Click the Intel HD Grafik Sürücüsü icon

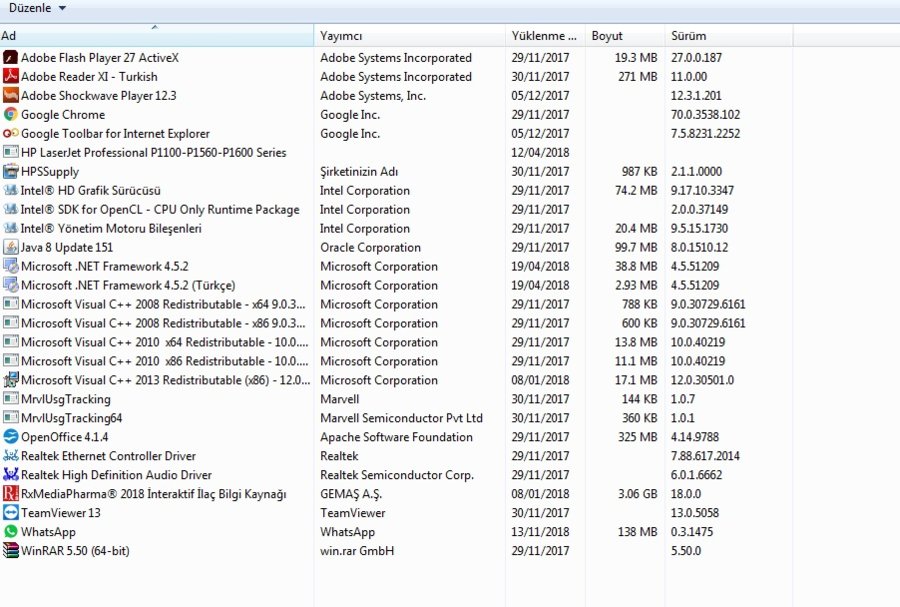(x=10, y=190)
